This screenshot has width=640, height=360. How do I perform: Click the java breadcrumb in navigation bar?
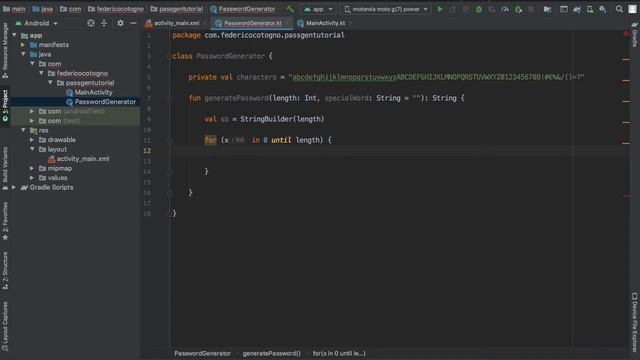click(x=42, y=9)
